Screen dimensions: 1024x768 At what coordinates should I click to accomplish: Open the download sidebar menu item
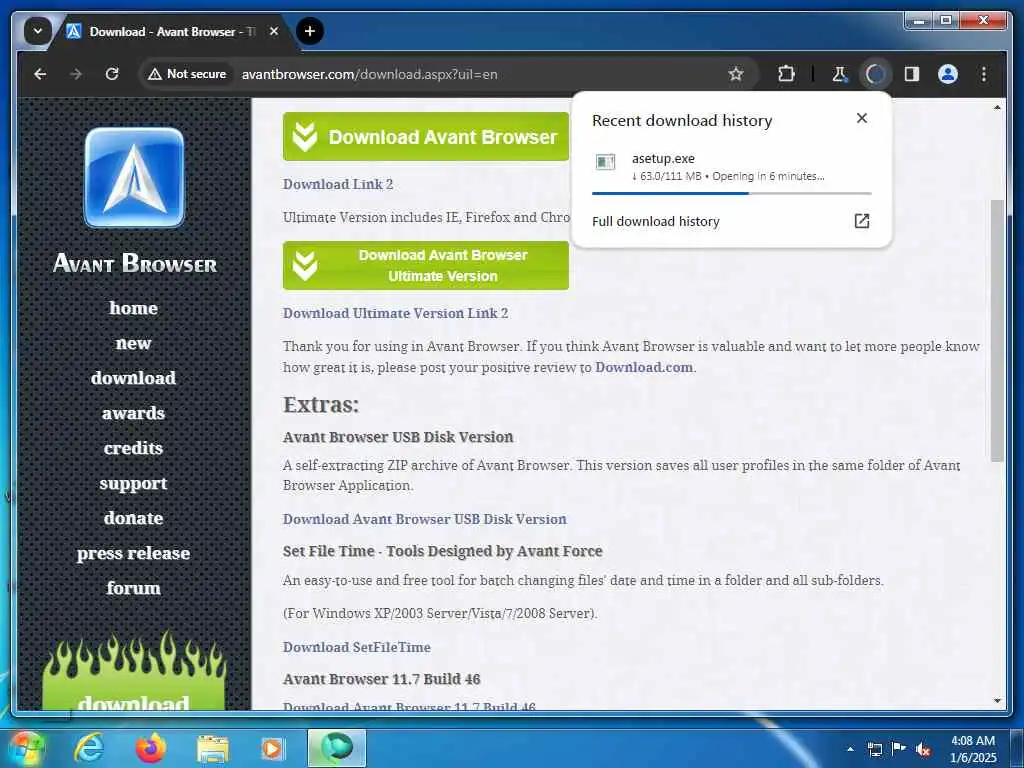click(133, 377)
